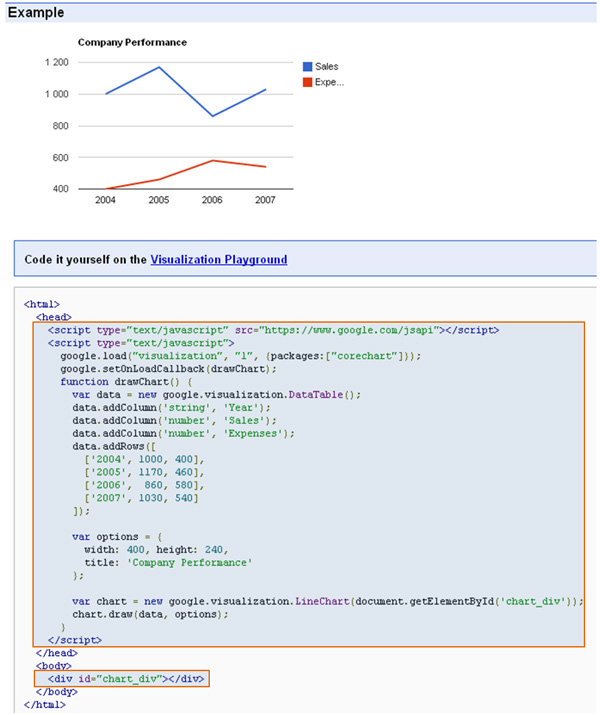Screen dimensions: 600x715
Task: Click the addColumn 'Sales' code line
Action: (174, 420)
